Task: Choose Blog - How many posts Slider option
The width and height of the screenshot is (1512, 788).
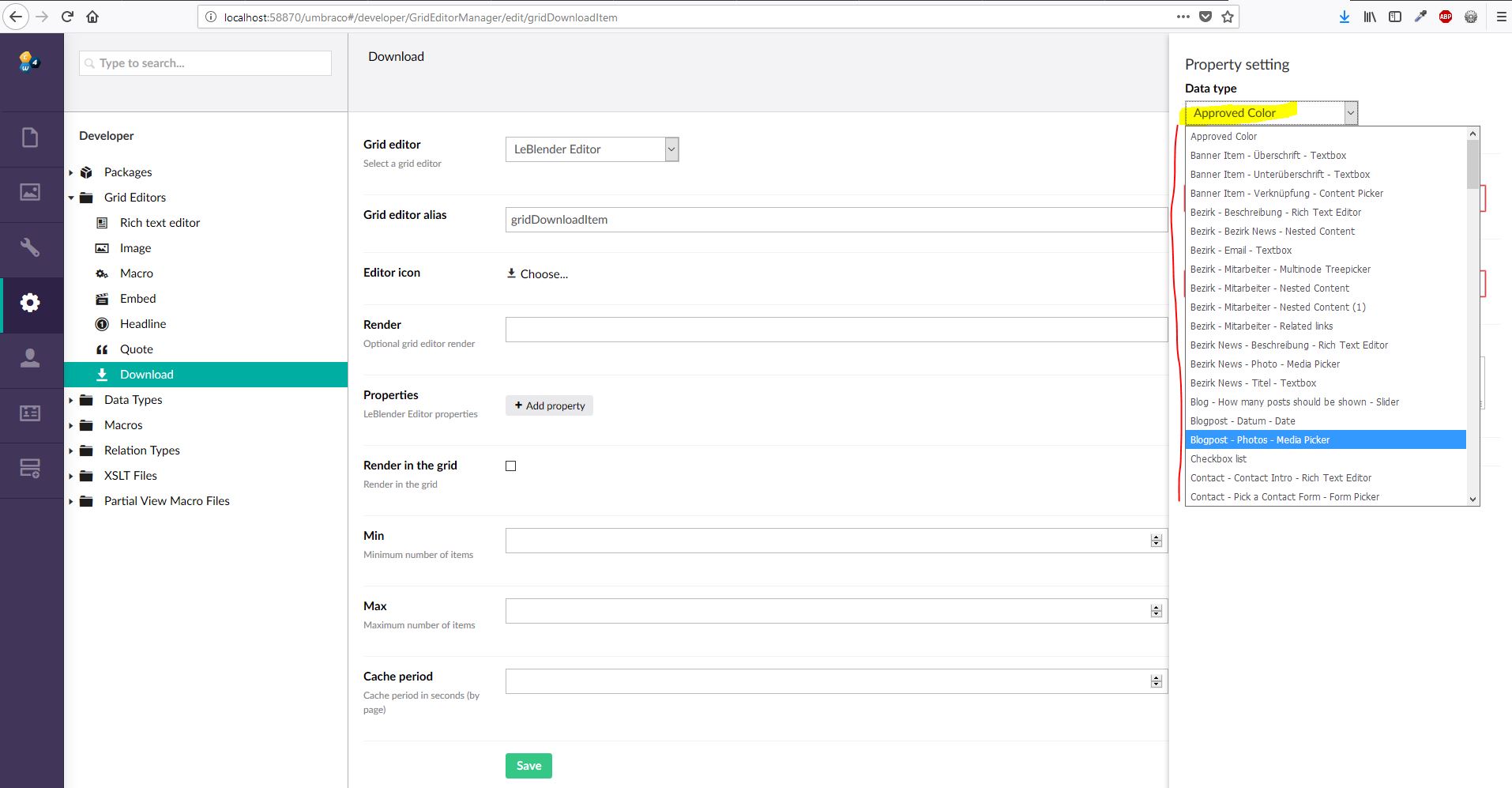Action: (1326, 402)
